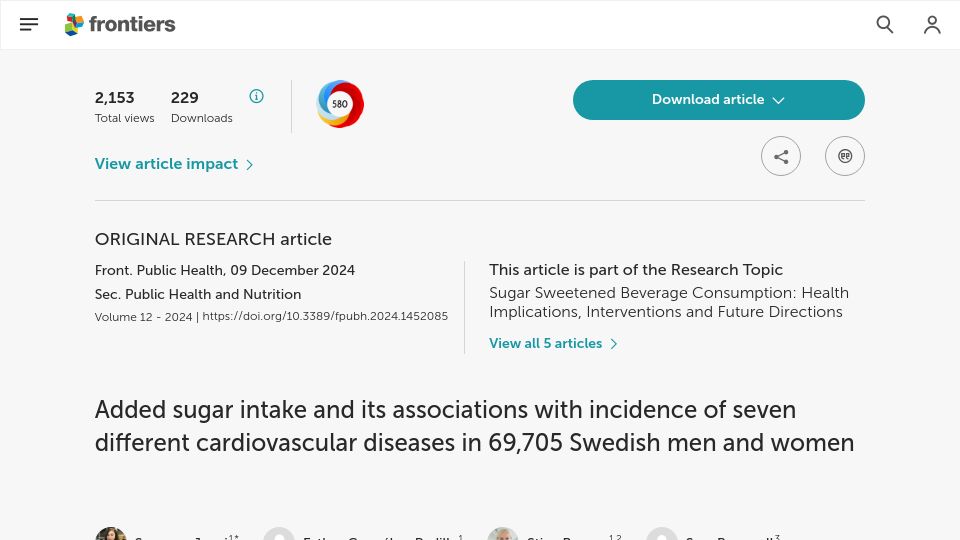Show metrics info icon beside Downloads
The height and width of the screenshot is (540, 960).
(257, 96)
